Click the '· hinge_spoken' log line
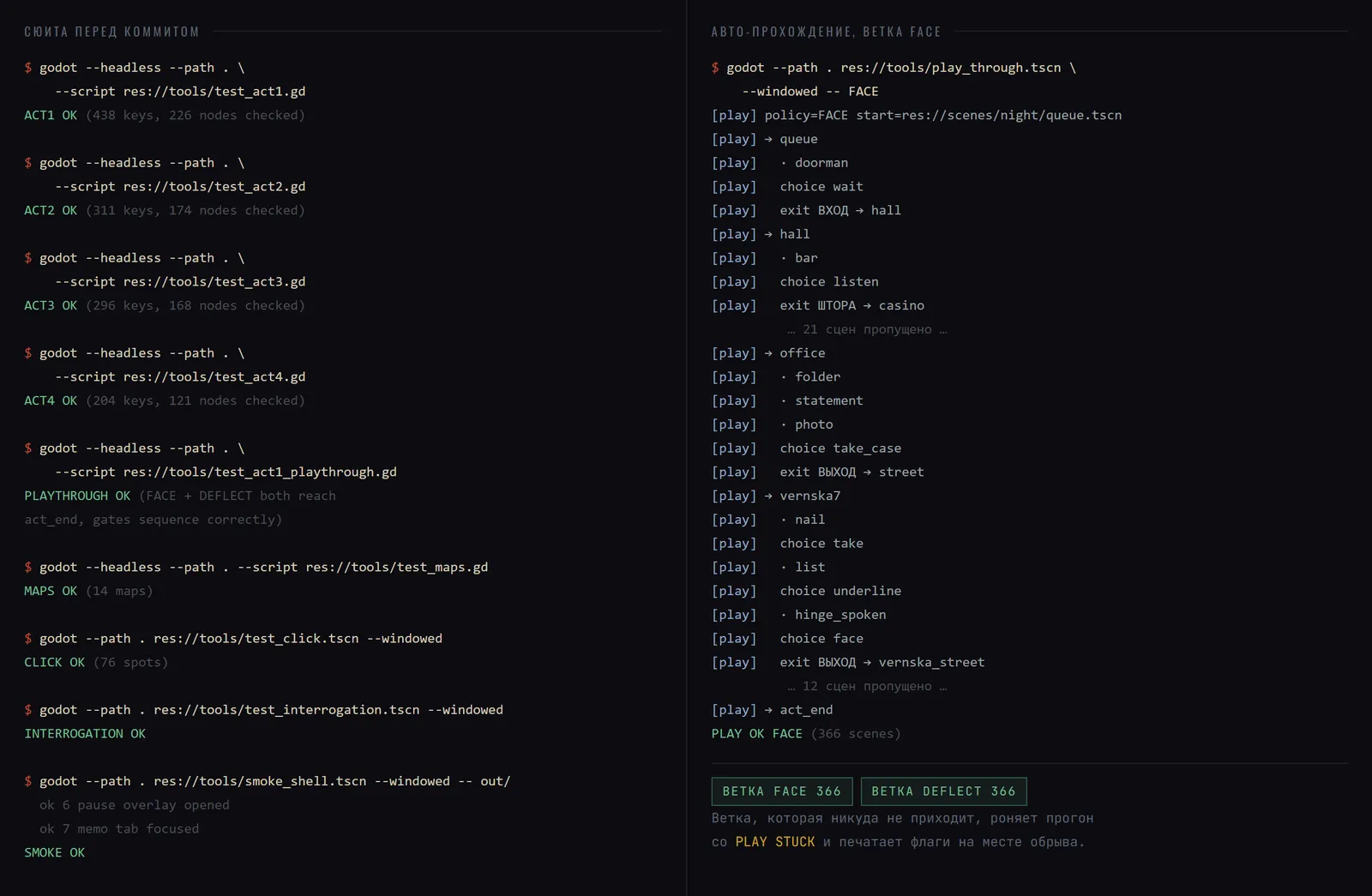 (799, 615)
